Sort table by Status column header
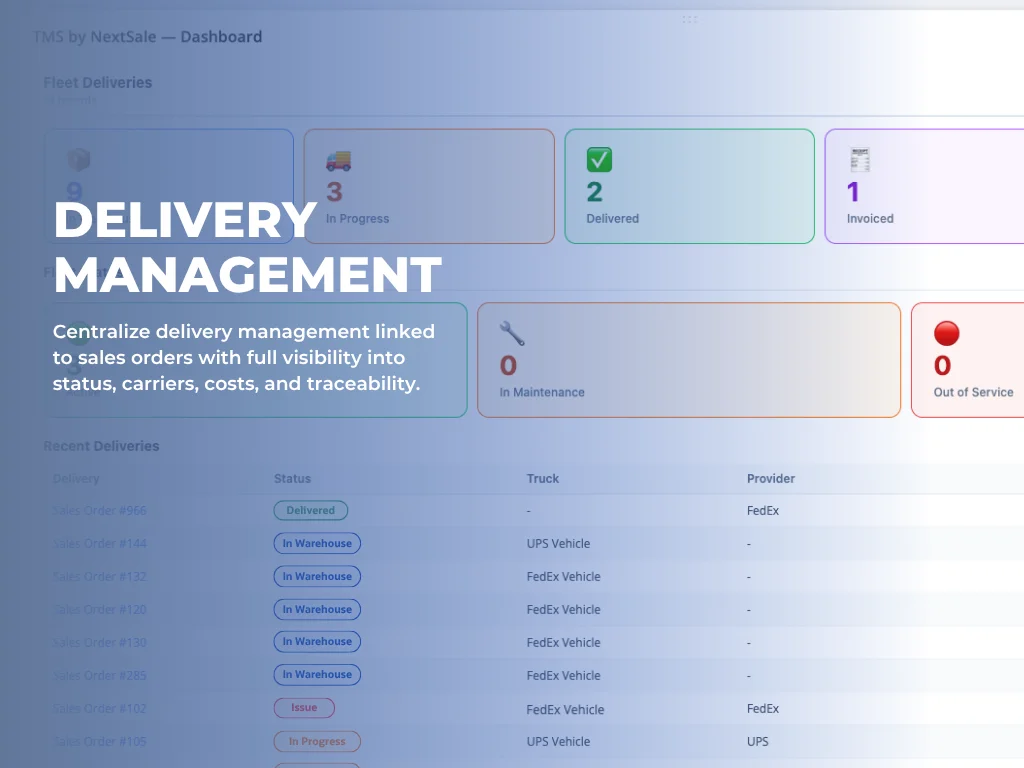Screen dimensions: 1024x768 click(x=292, y=479)
